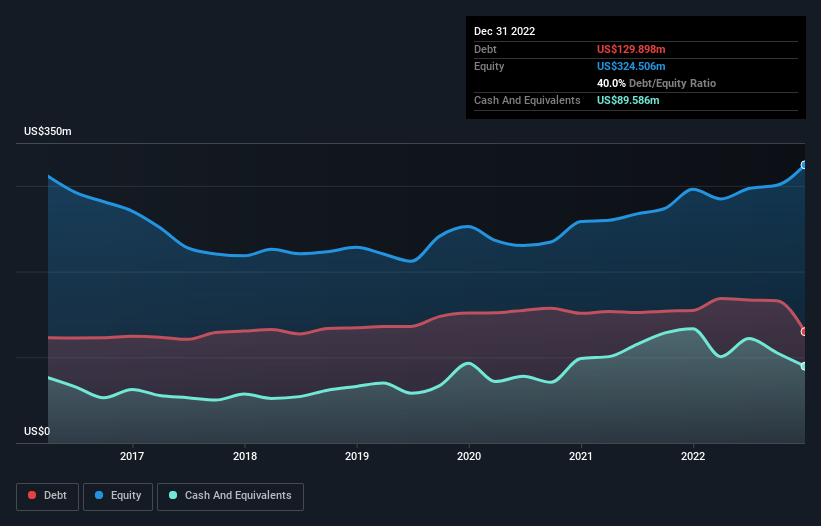821x526 pixels.
Task: Click the 2017 axis label
Action: coord(132,456)
